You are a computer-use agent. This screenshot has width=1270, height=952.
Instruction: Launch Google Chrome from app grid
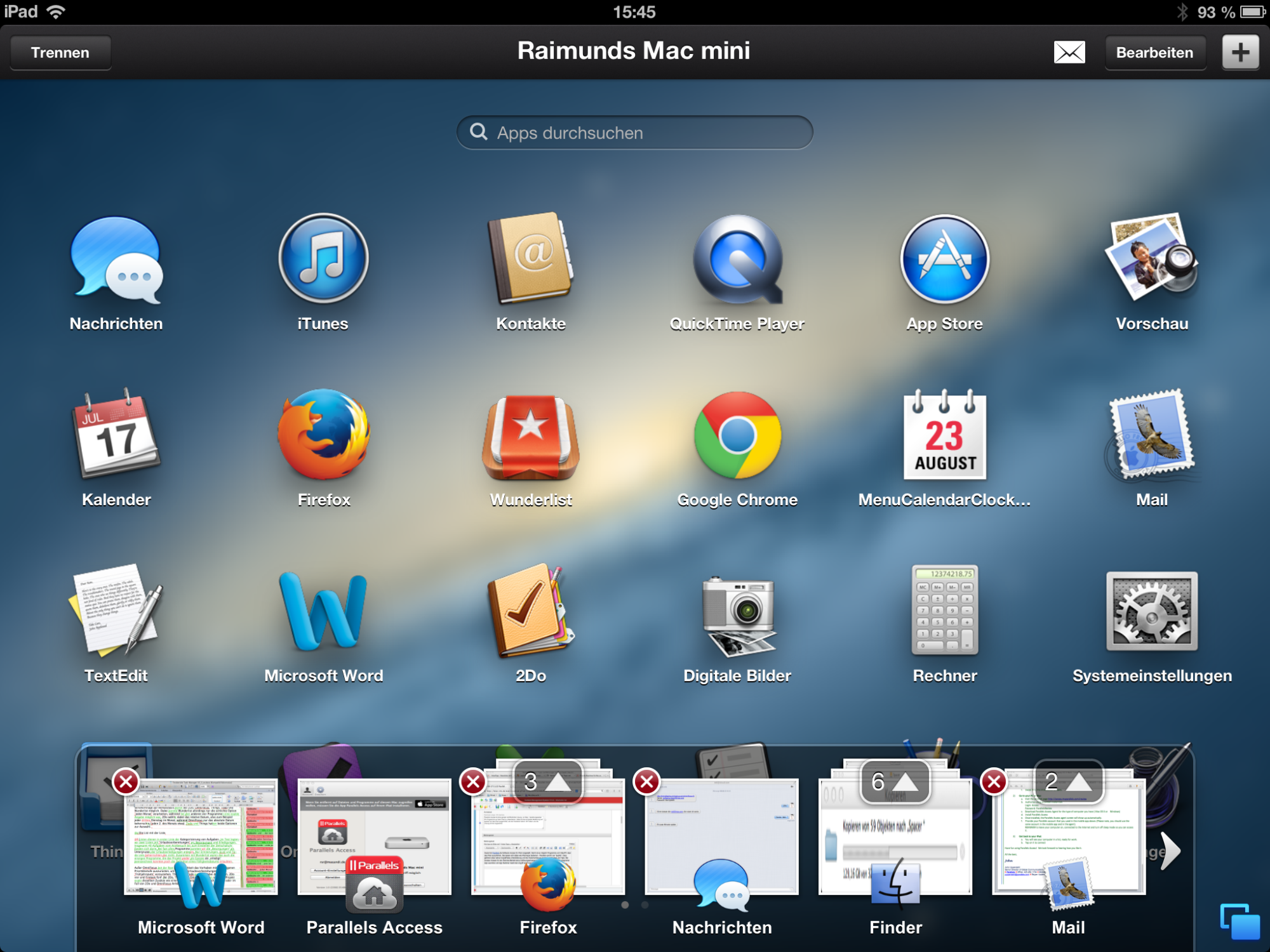737,436
